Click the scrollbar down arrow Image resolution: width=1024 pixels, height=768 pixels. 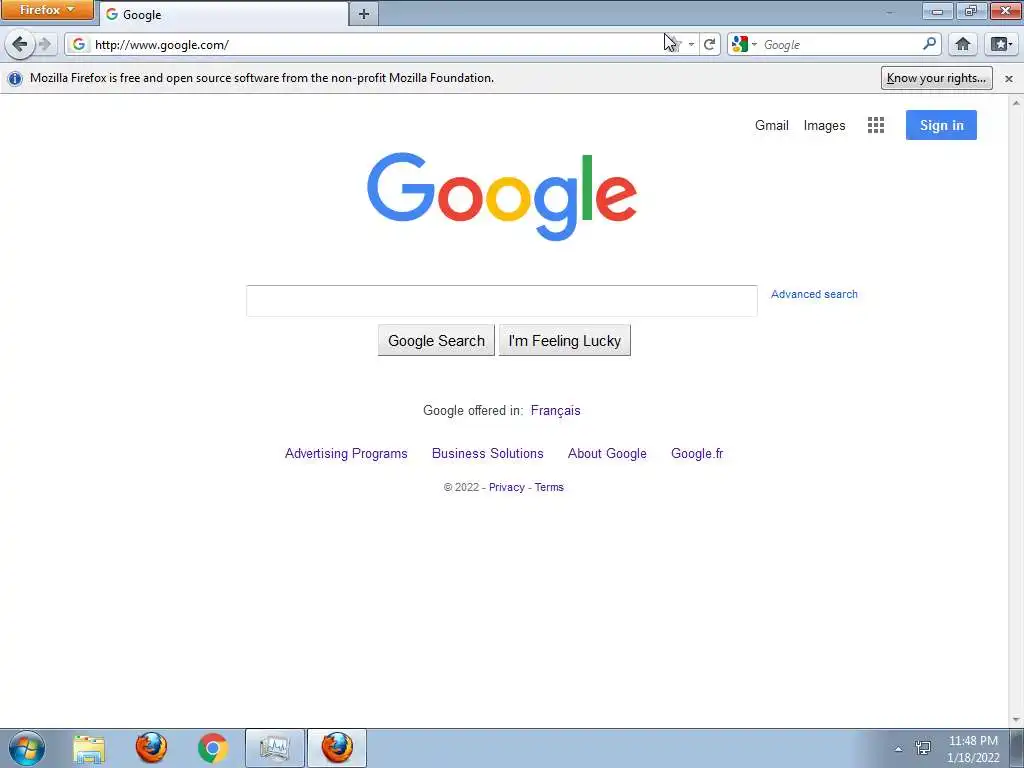click(1017, 720)
